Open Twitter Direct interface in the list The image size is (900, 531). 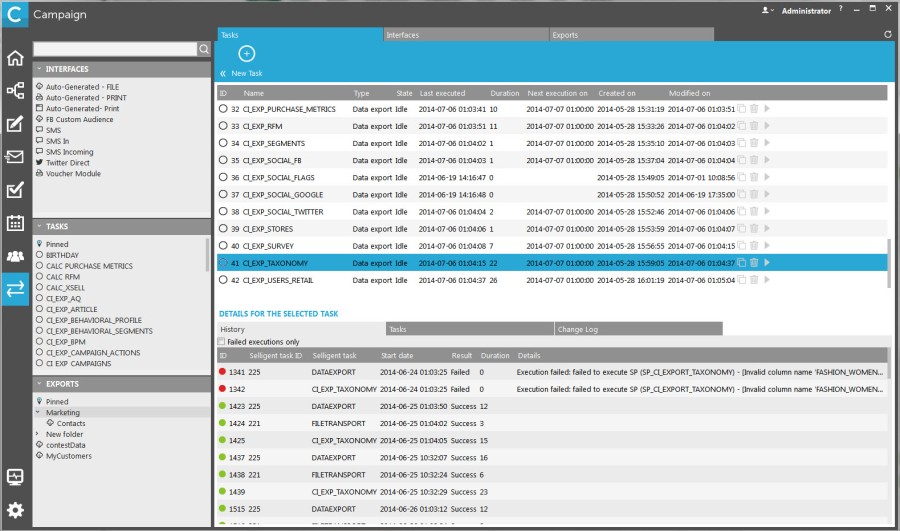(x=68, y=162)
